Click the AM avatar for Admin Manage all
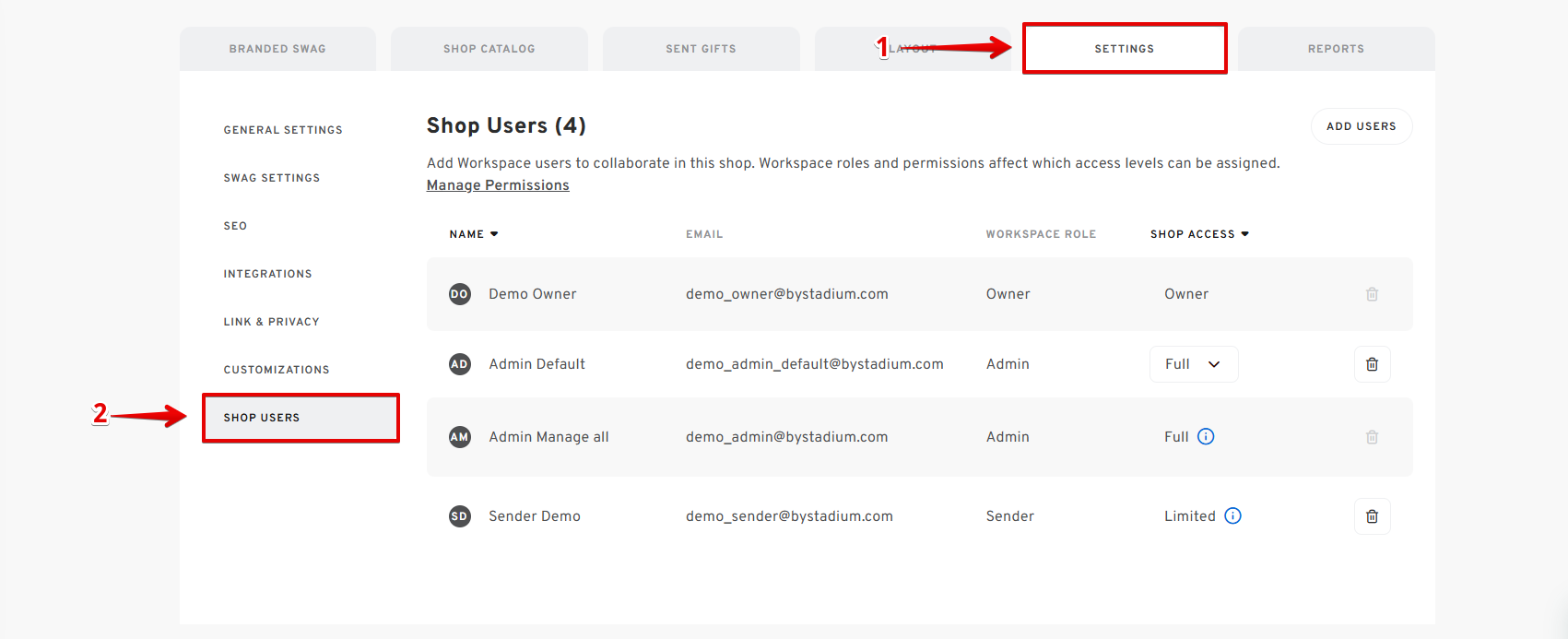This screenshot has width=1568, height=639. click(459, 437)
